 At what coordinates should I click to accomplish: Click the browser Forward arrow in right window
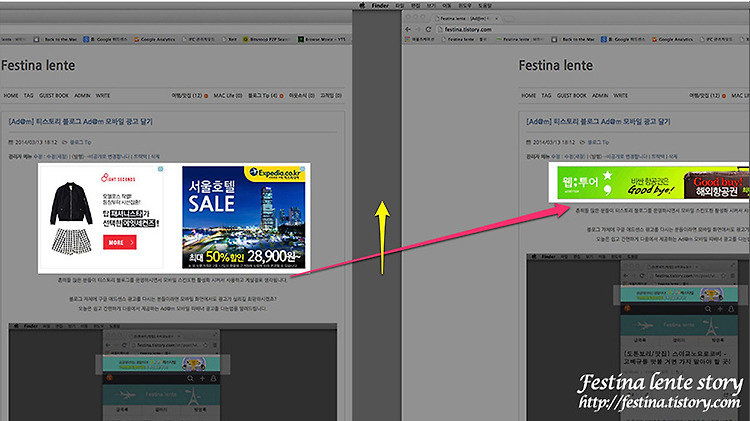[418, 29]
